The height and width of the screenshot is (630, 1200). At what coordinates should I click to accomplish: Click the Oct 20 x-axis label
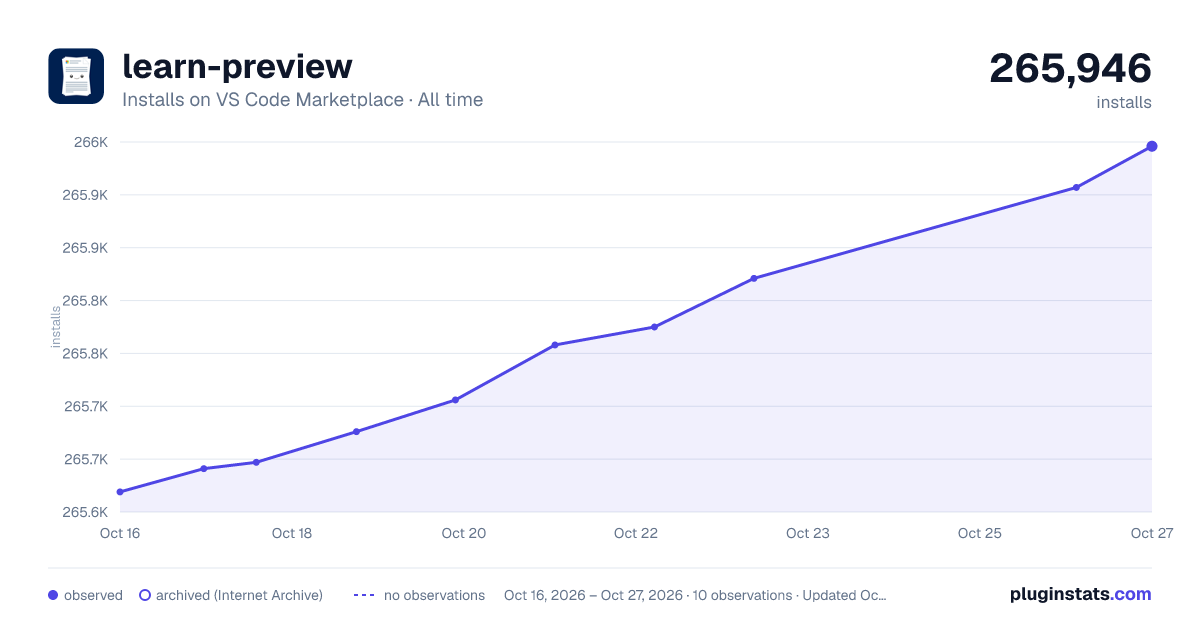click(464, 533)
